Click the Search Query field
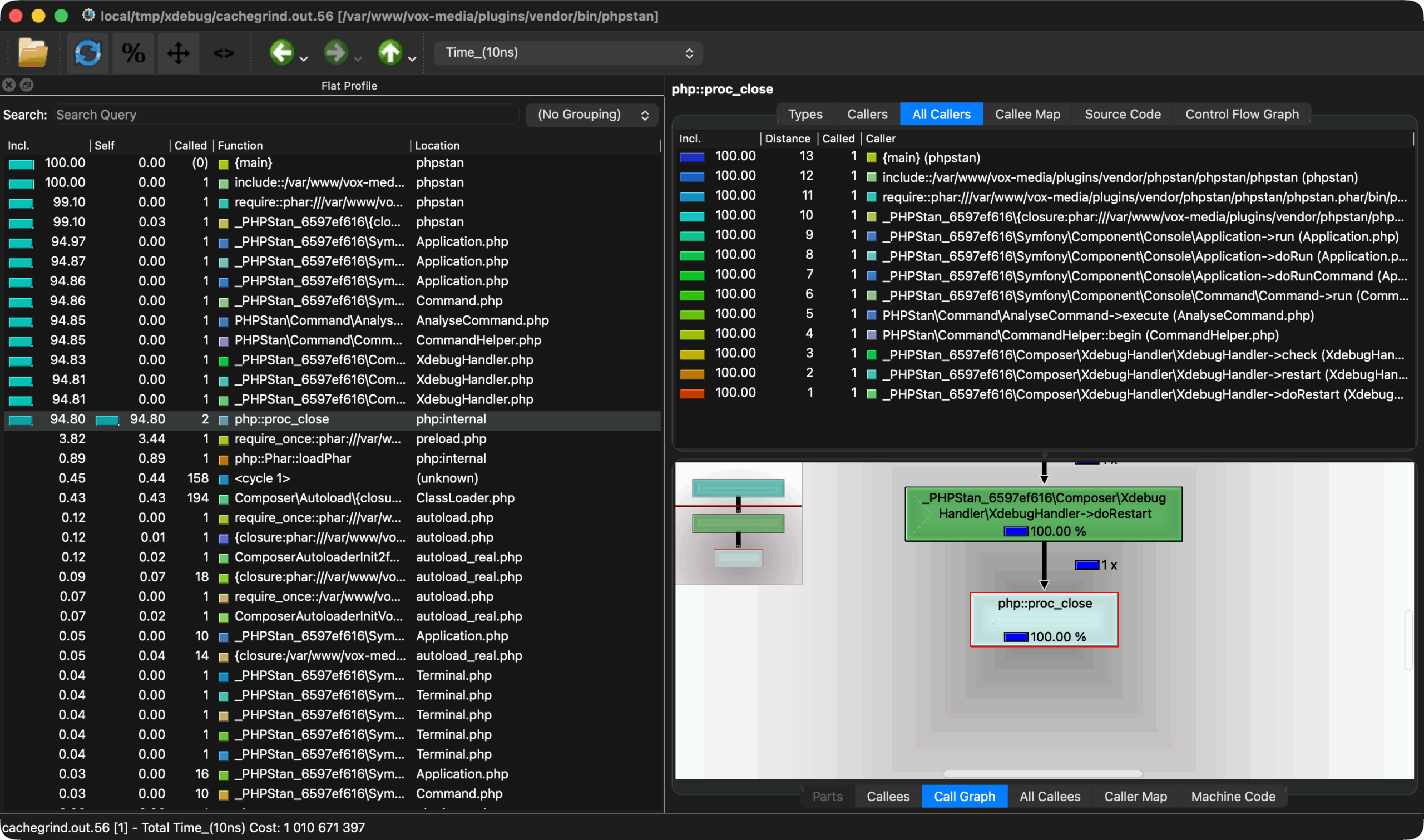Viewport: 1424px width, 840px height. [286, 115]
